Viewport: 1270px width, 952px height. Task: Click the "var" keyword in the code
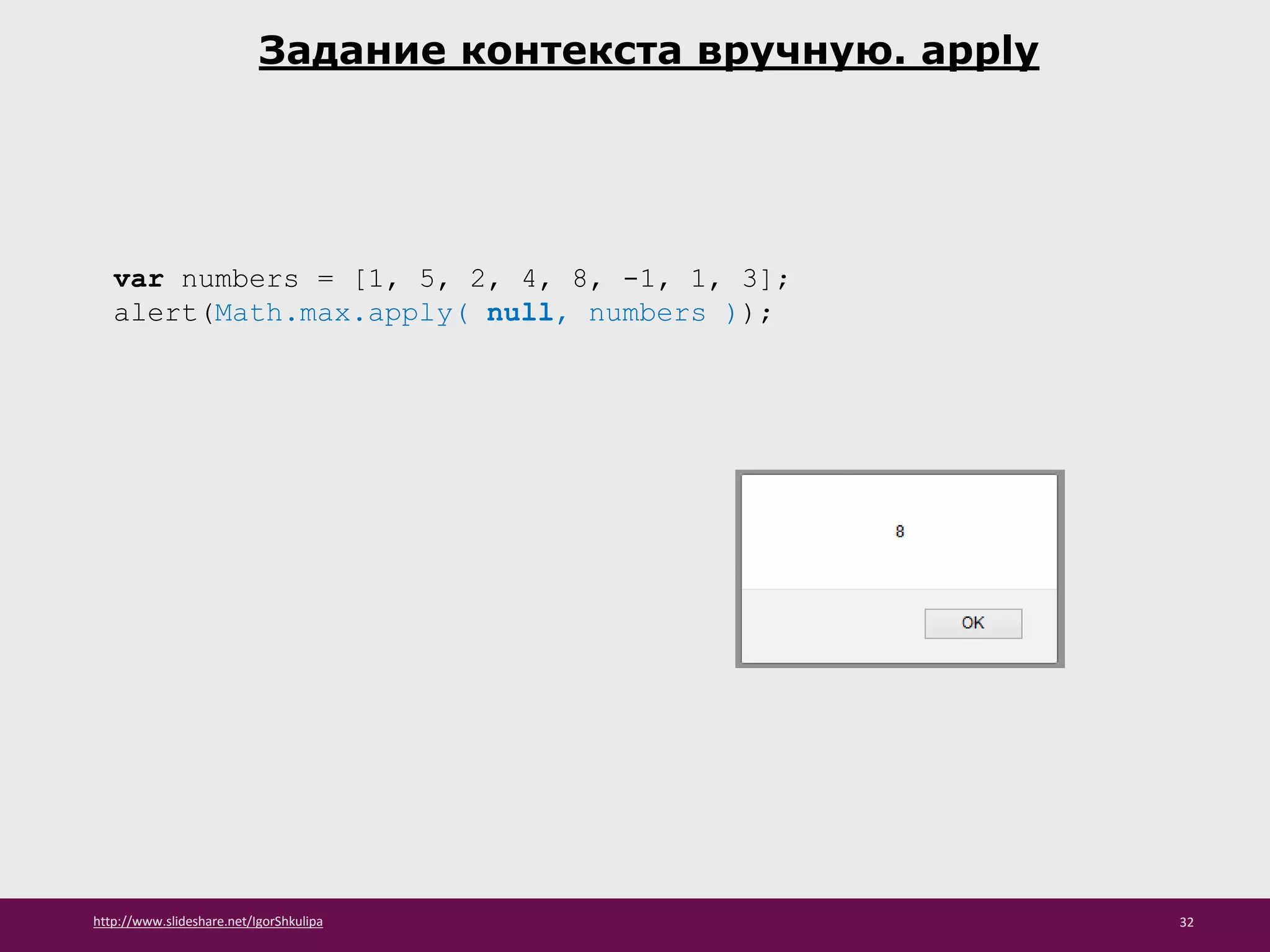click(138, 280)
